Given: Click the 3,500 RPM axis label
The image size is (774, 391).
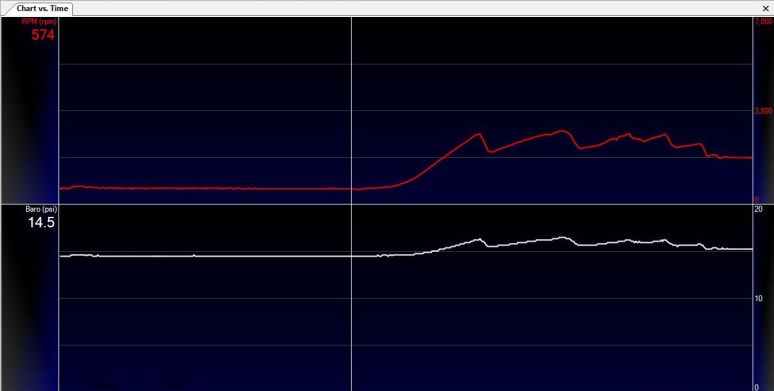Looking at the screenshot, I should (763, 111).
